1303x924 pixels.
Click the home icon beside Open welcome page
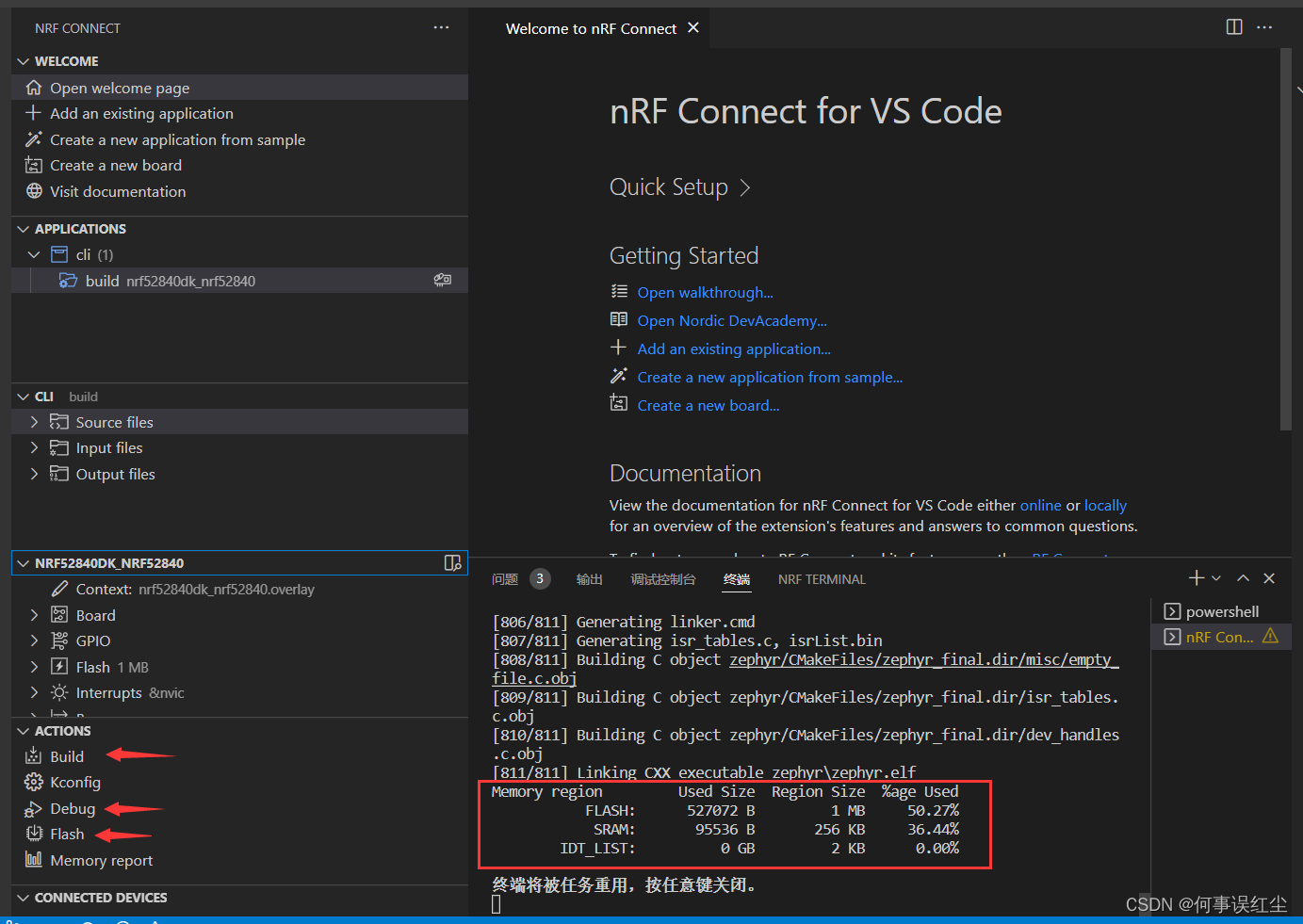34,88
